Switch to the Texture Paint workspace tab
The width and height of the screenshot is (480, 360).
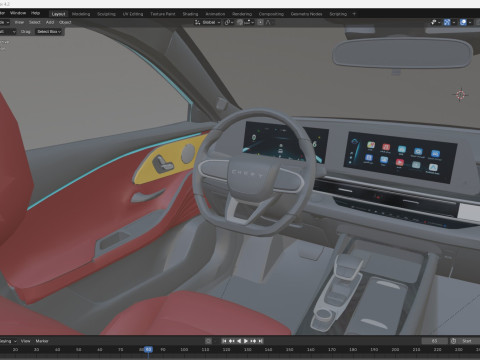pos(163,14)
